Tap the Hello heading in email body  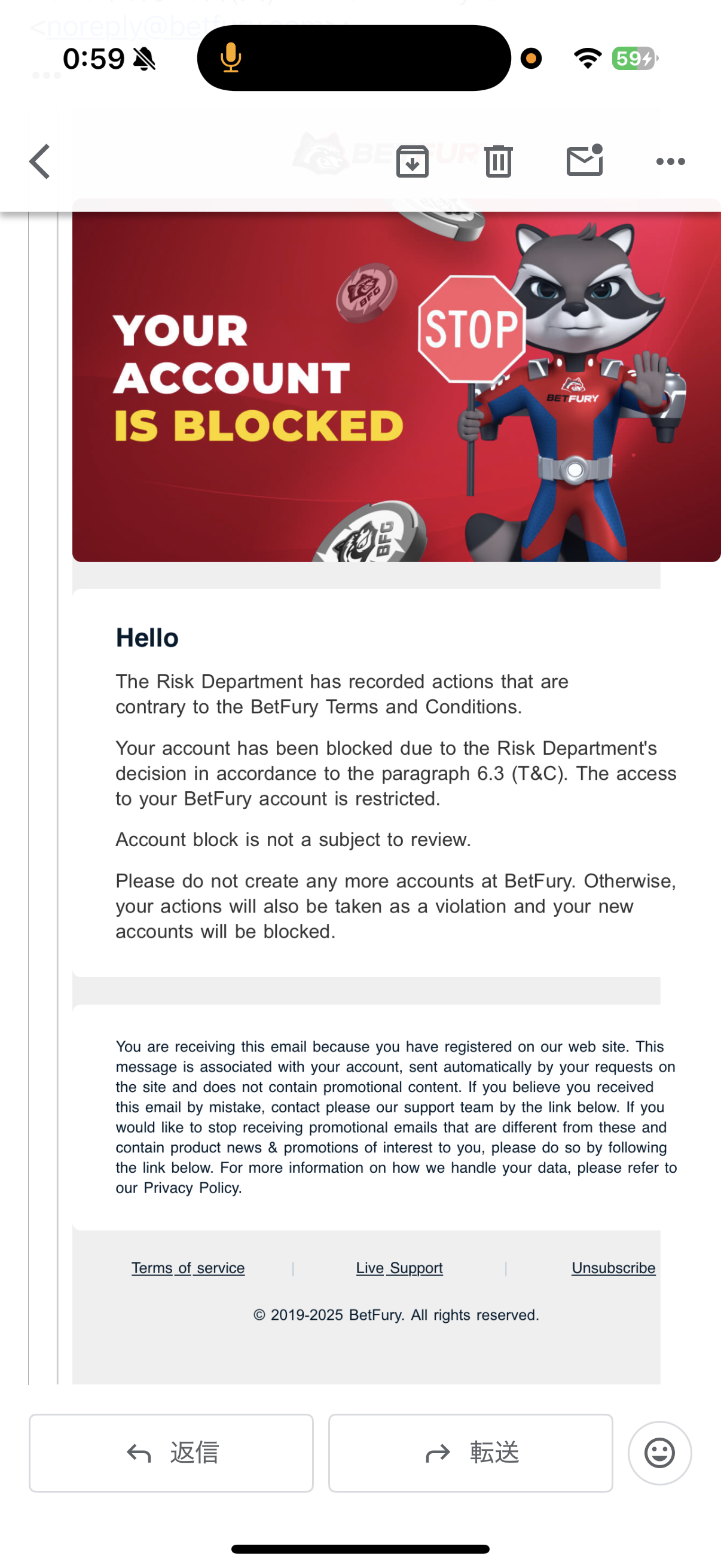click(147, 638)
